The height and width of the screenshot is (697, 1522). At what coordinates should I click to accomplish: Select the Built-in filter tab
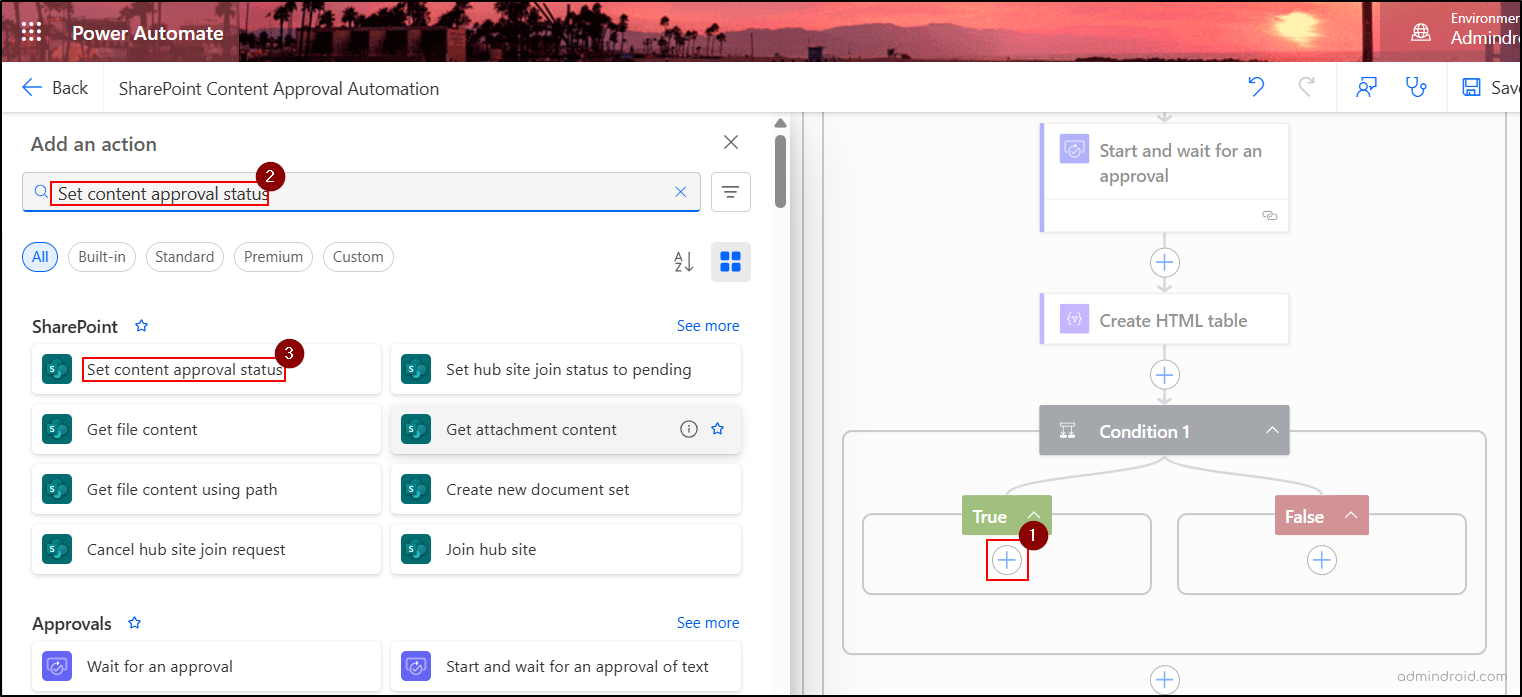pos(101,256)
